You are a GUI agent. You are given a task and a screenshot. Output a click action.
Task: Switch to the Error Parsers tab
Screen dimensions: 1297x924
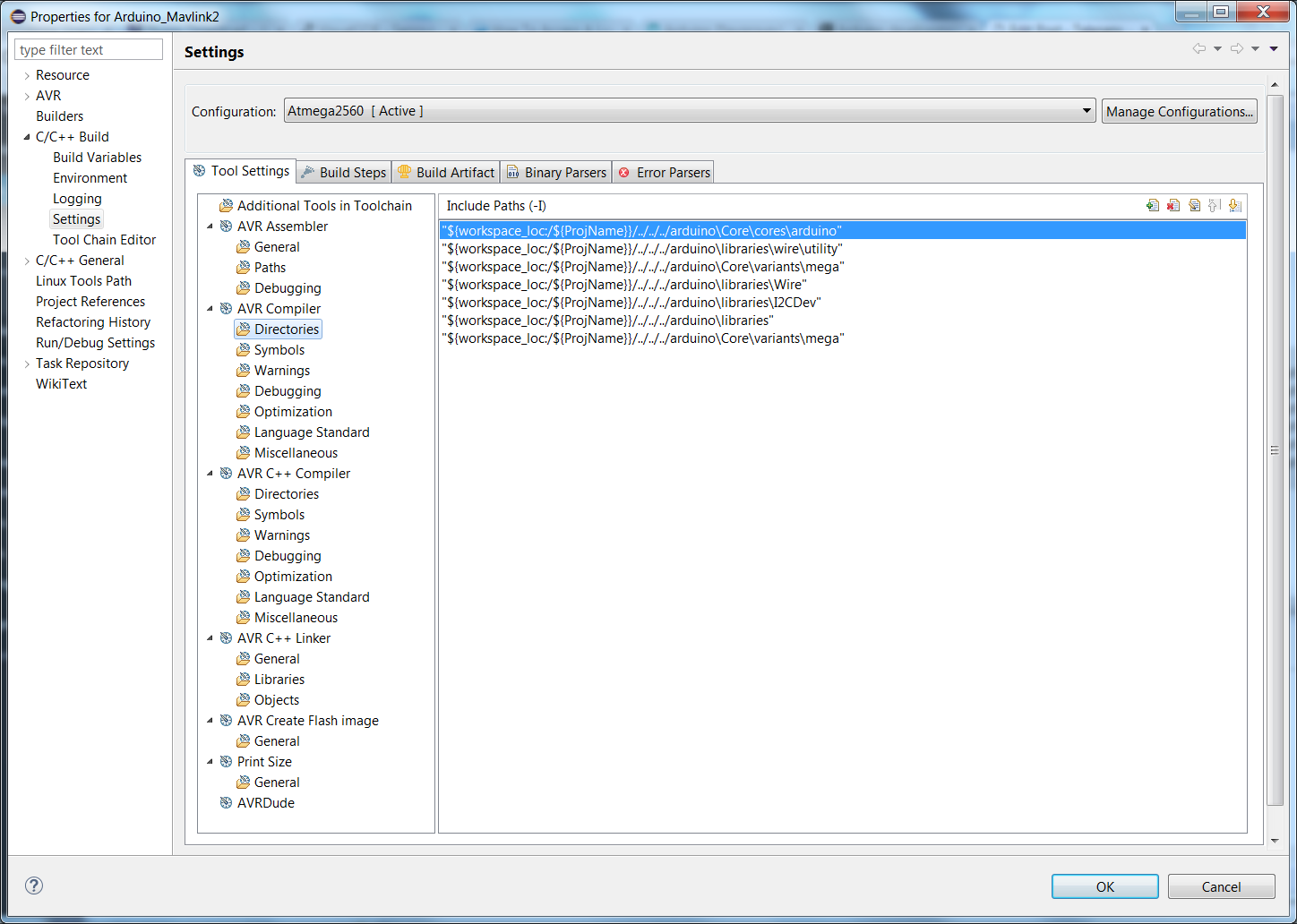[x=664, y=172]
